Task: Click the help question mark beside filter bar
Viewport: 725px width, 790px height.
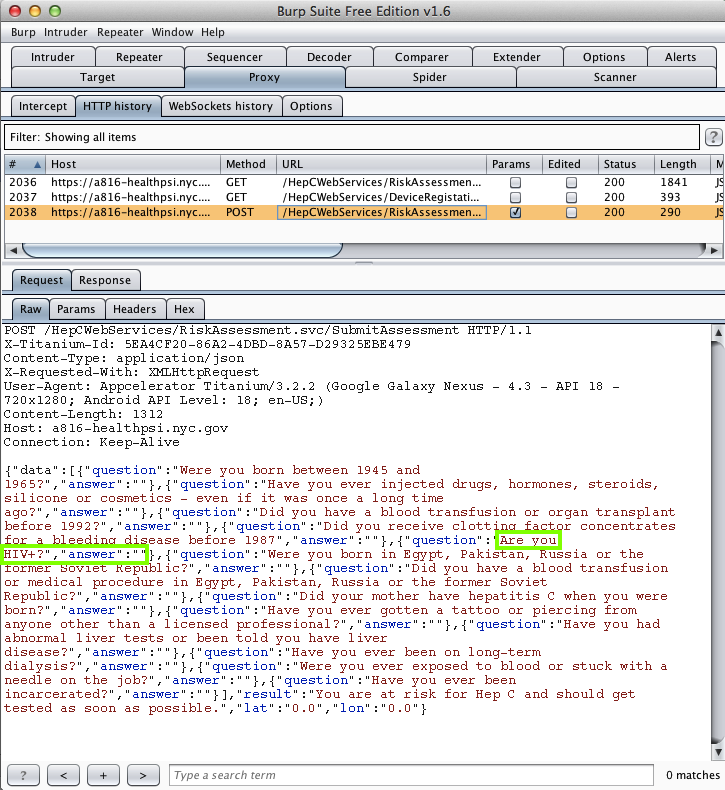Action: click(714, 137)
